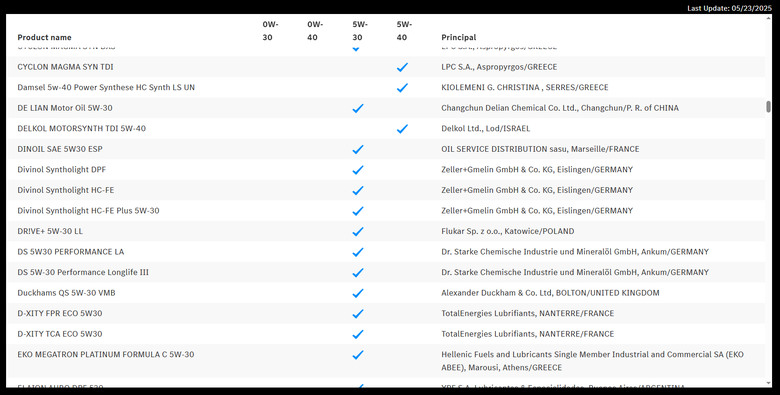Click the Last Update 05/23/2025 label

point(729,8)
